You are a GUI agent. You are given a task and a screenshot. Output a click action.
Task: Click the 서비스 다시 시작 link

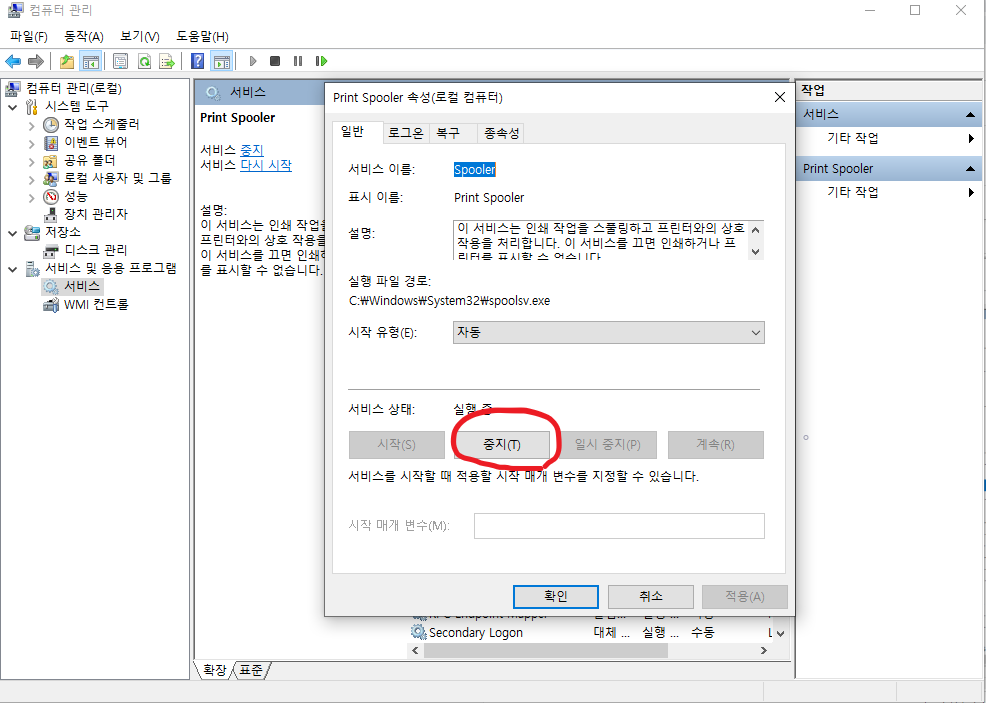tap(266, 165)
